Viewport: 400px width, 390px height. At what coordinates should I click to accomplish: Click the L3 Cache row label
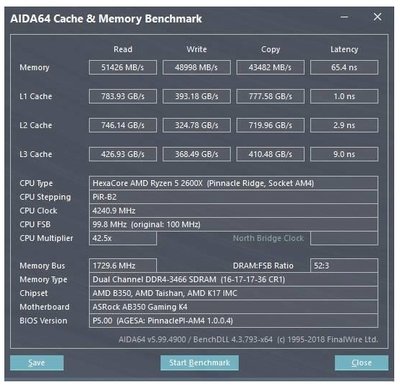coord(36,154)
